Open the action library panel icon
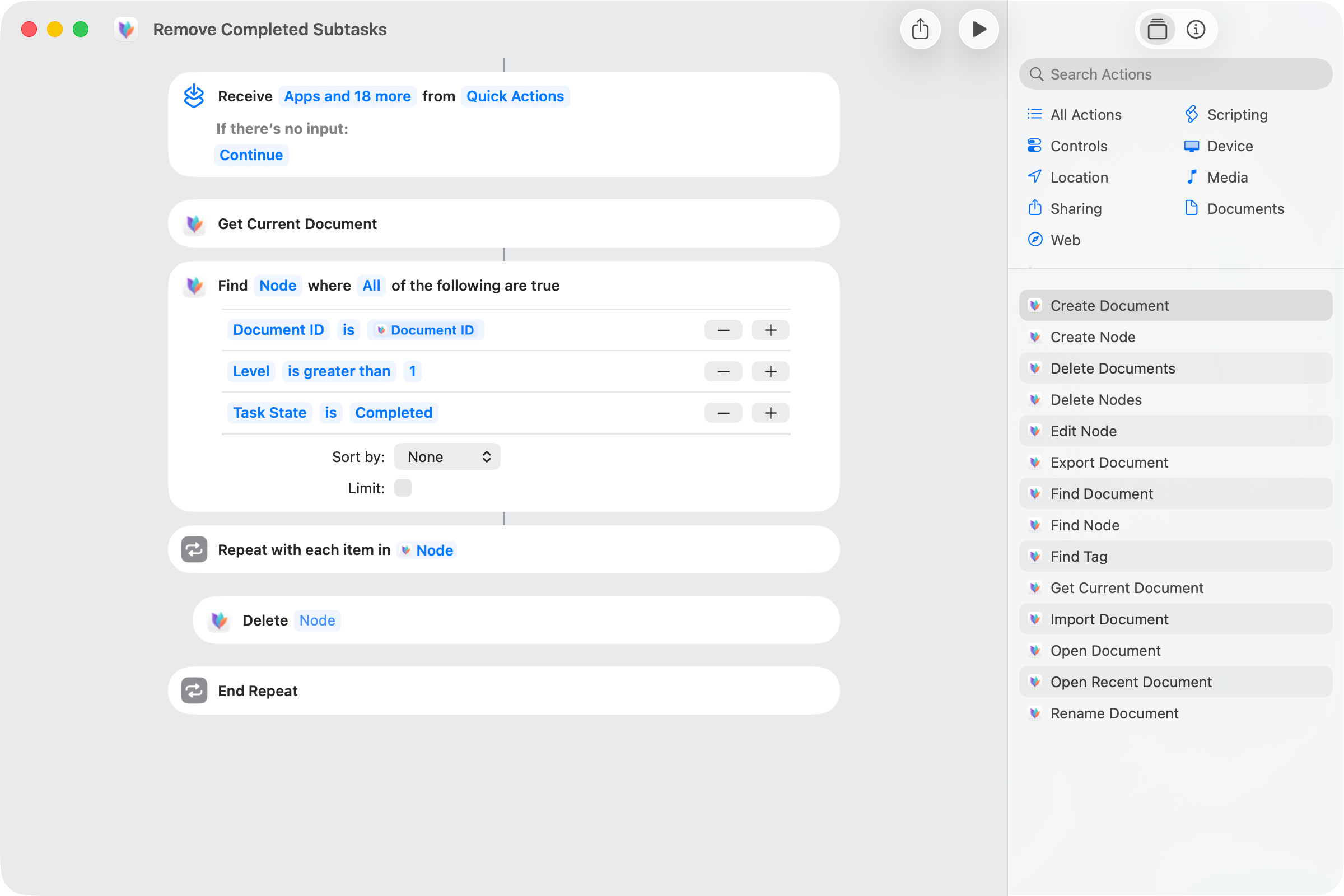This screenshot has height=896, width=1344. [x=1157, y=29]
